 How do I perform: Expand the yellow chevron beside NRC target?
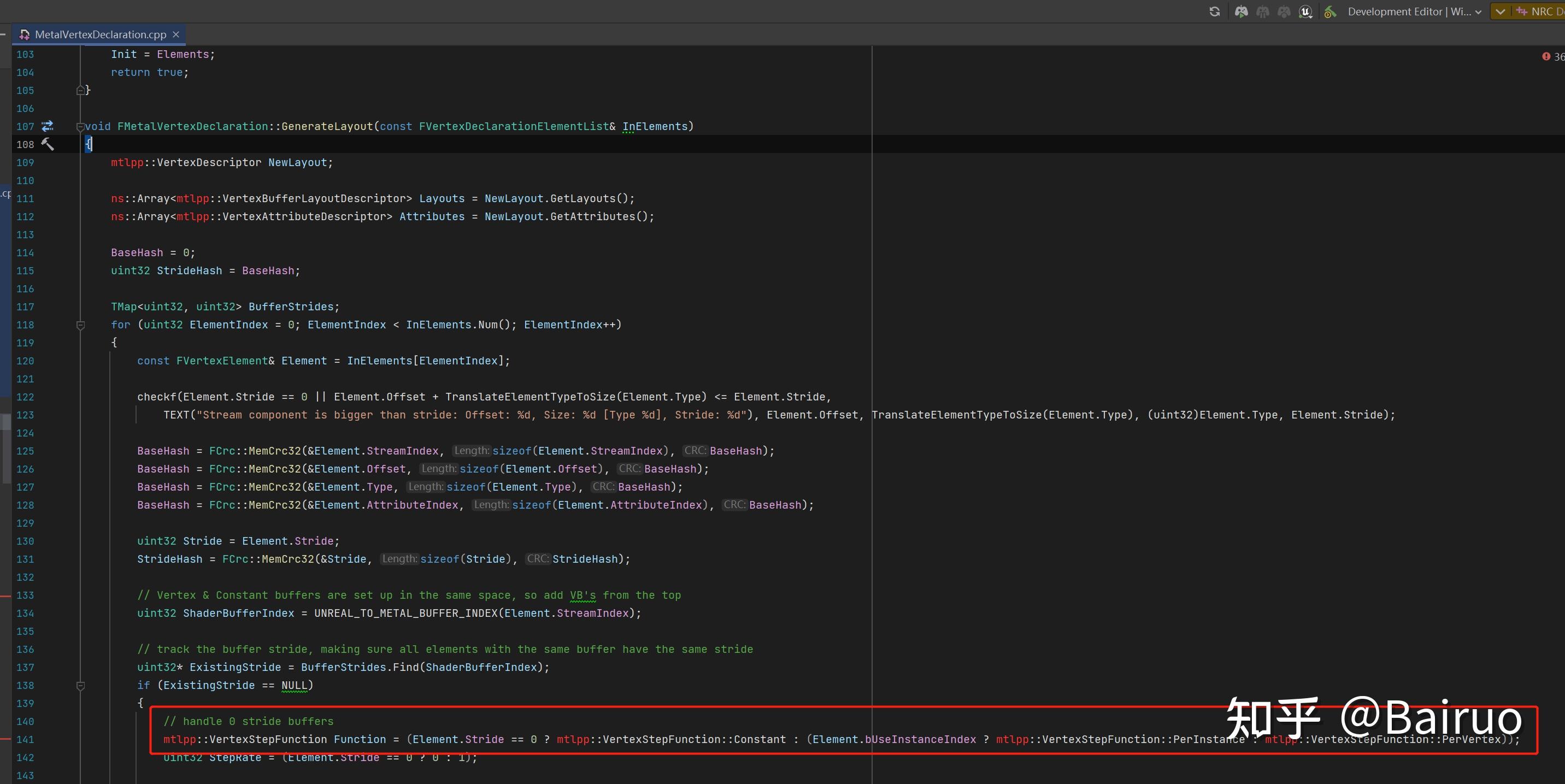(x=1500, y=11)
